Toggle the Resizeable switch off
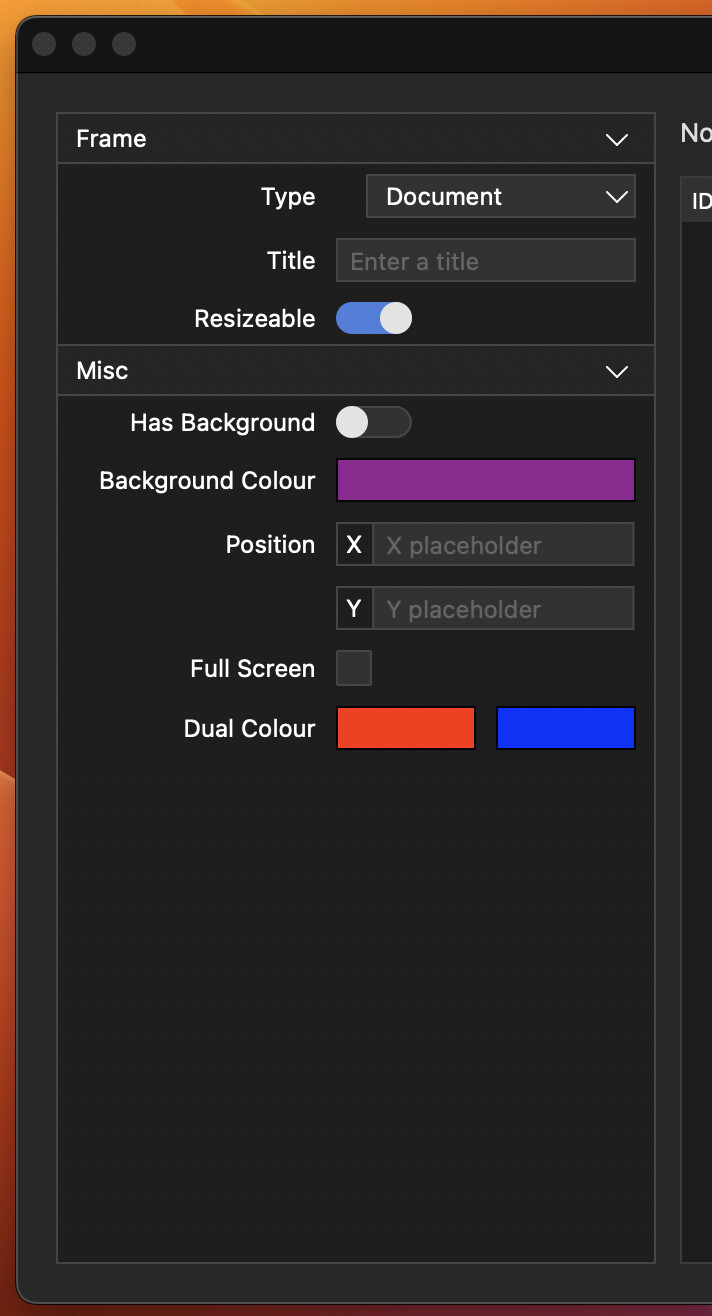 coord(374,319)
